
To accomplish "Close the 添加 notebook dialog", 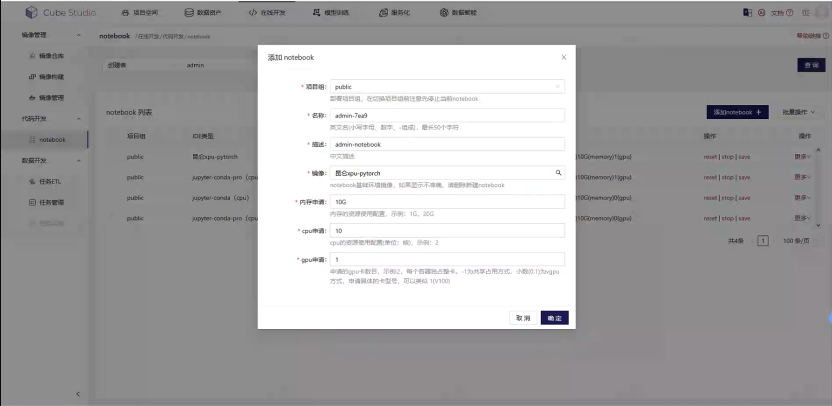I will point(564,57).
